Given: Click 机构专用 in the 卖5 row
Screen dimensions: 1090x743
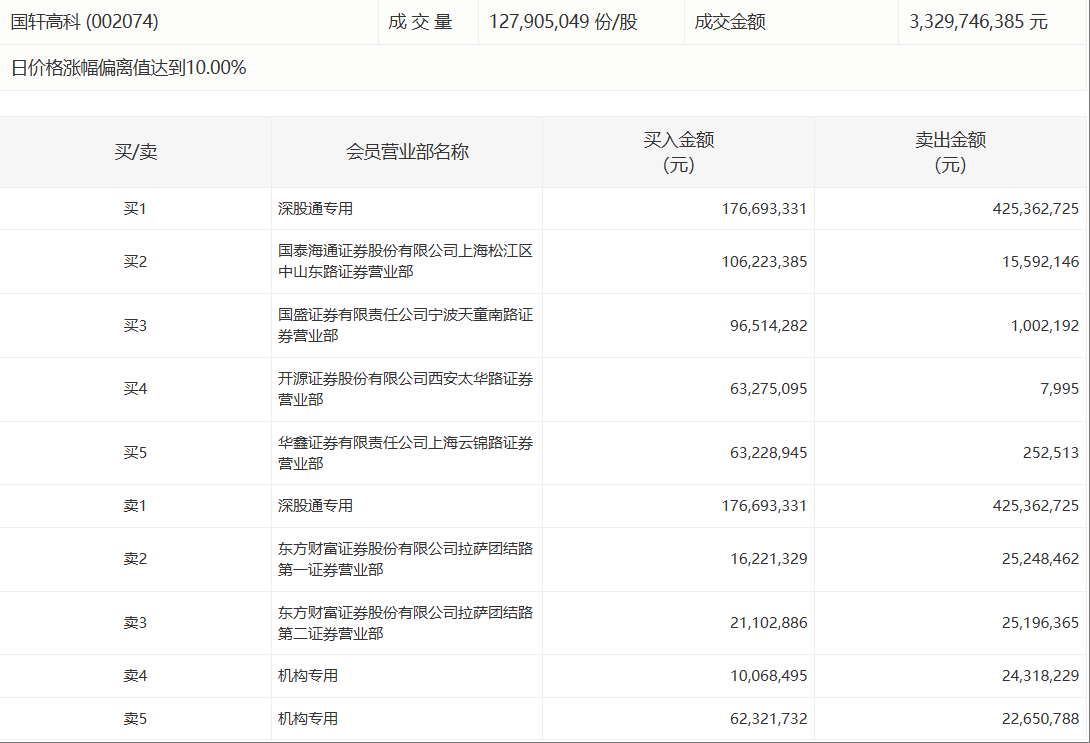Looking at the screenshot, I should 308,719.
